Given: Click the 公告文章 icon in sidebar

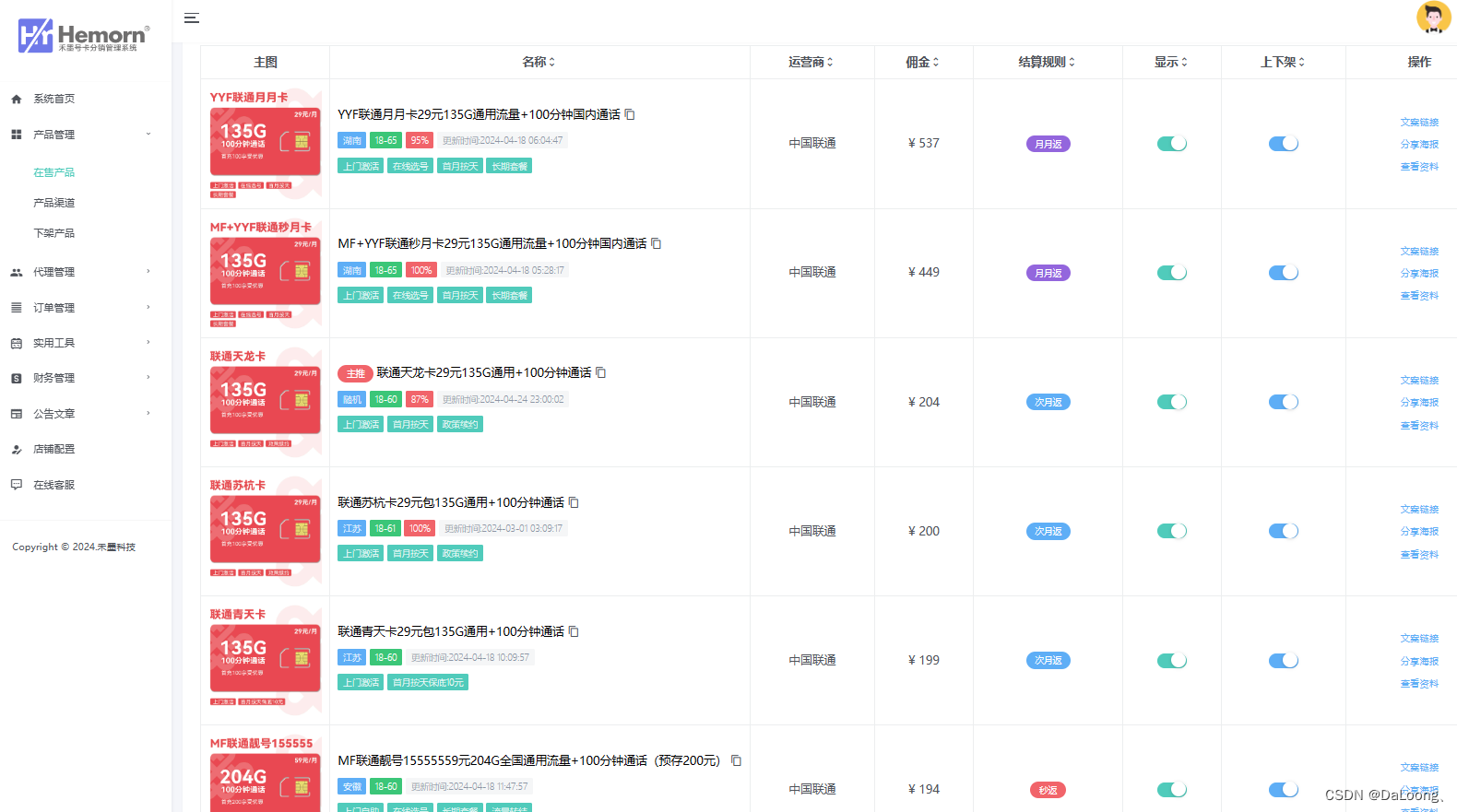Looking at the screenshot, I should 16,414.
